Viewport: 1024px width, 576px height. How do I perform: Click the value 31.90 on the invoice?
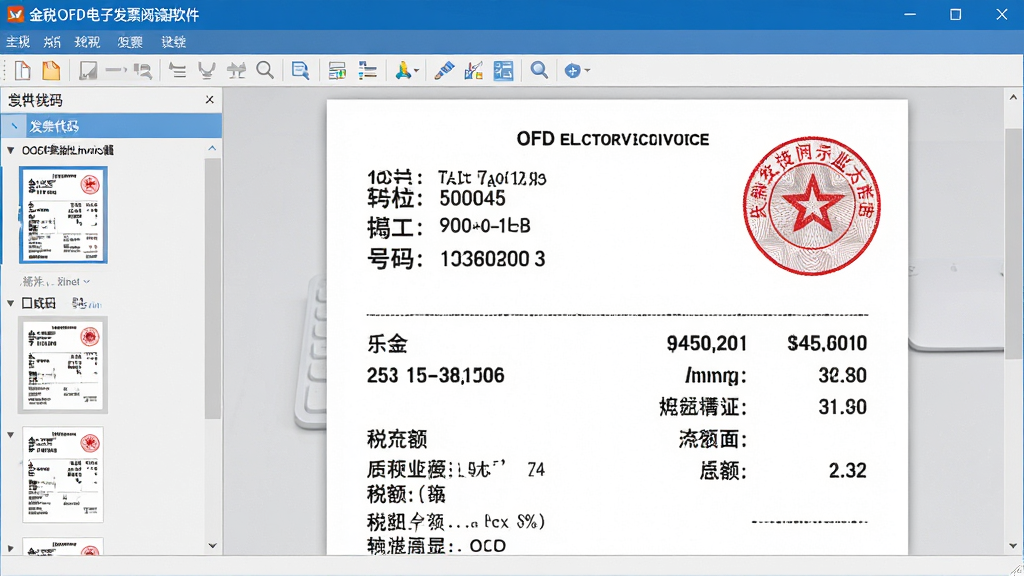tap(842, 407)
